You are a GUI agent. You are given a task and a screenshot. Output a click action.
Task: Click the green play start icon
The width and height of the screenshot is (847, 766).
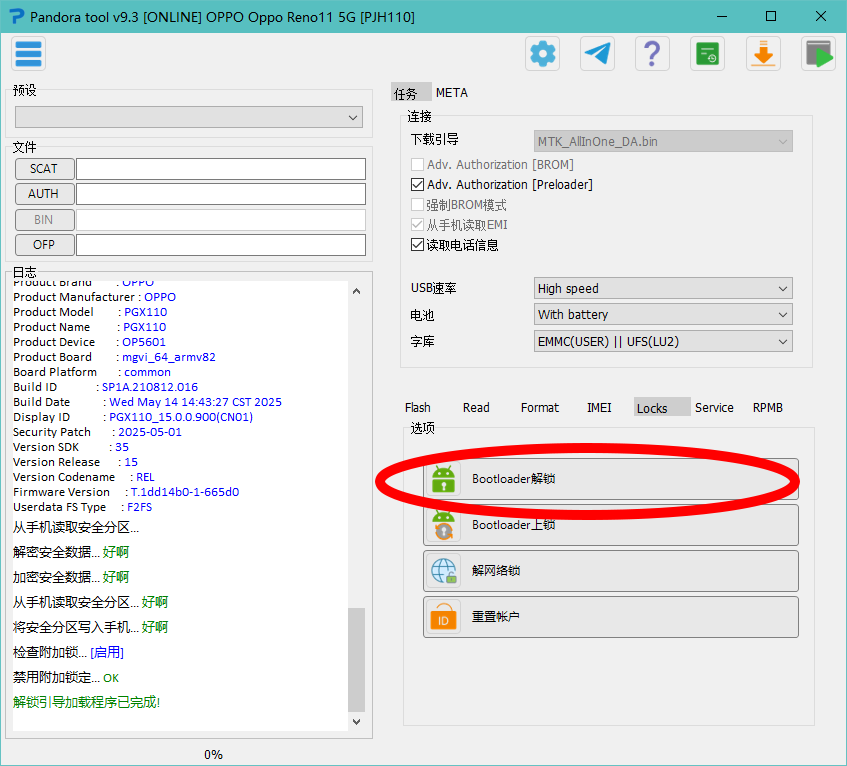[x=818, y=53]
